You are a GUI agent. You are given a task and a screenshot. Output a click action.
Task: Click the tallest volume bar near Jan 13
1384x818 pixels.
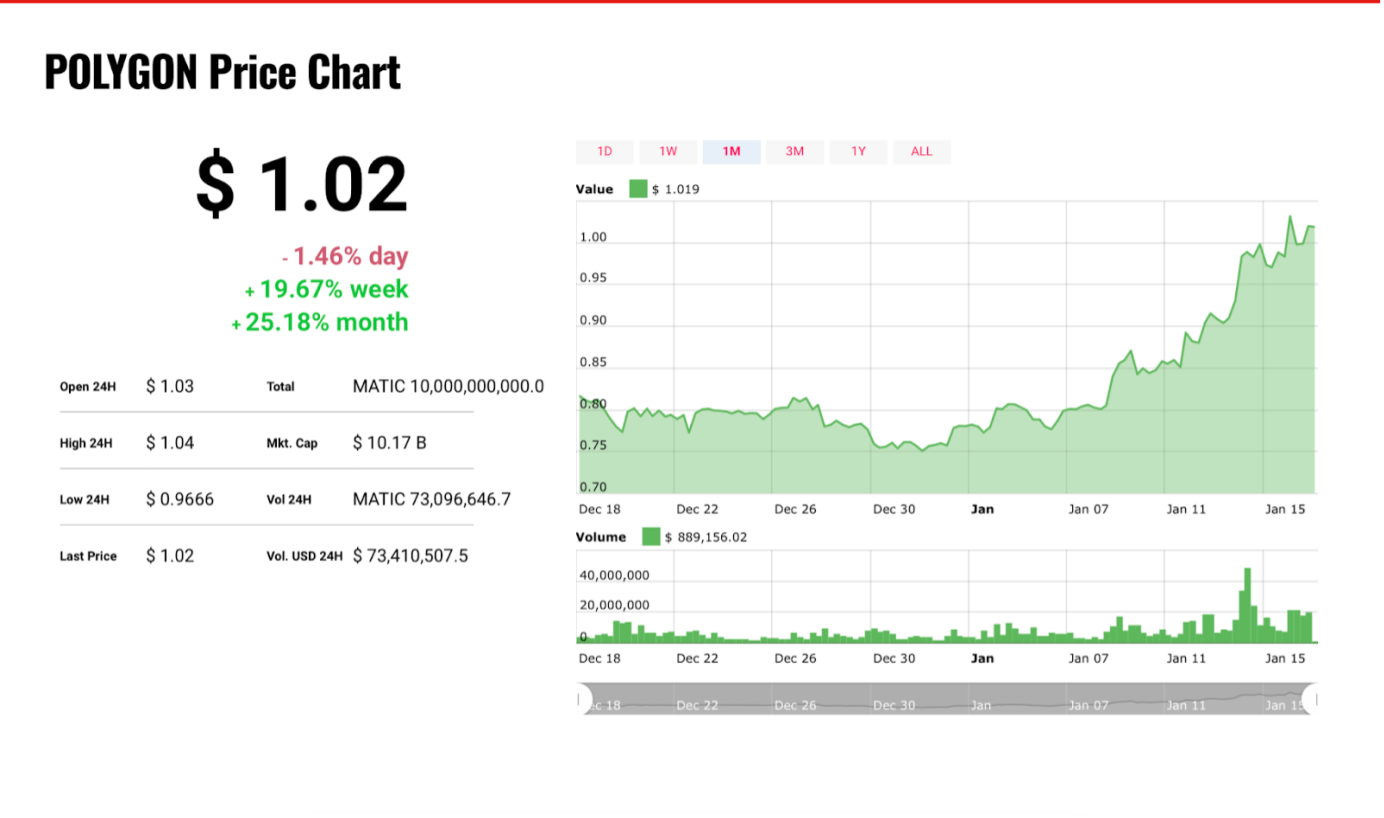pos(1247,605)
